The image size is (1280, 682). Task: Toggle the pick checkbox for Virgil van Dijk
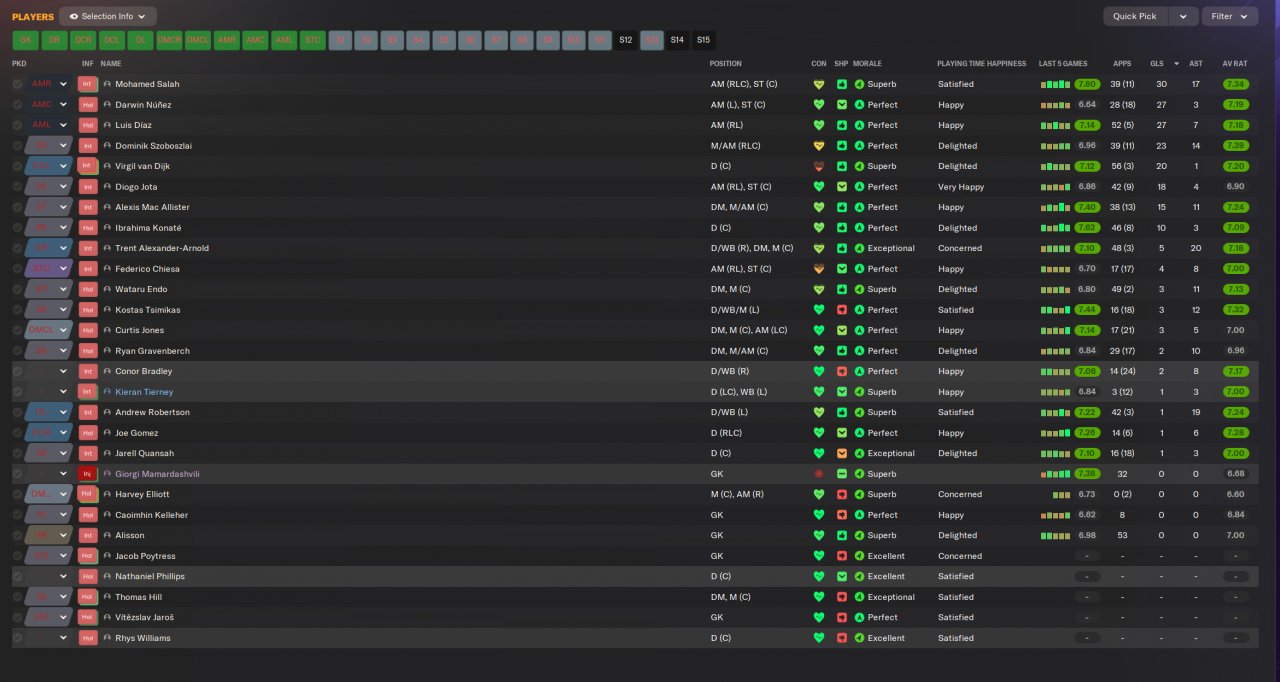(x=17, y=166)
